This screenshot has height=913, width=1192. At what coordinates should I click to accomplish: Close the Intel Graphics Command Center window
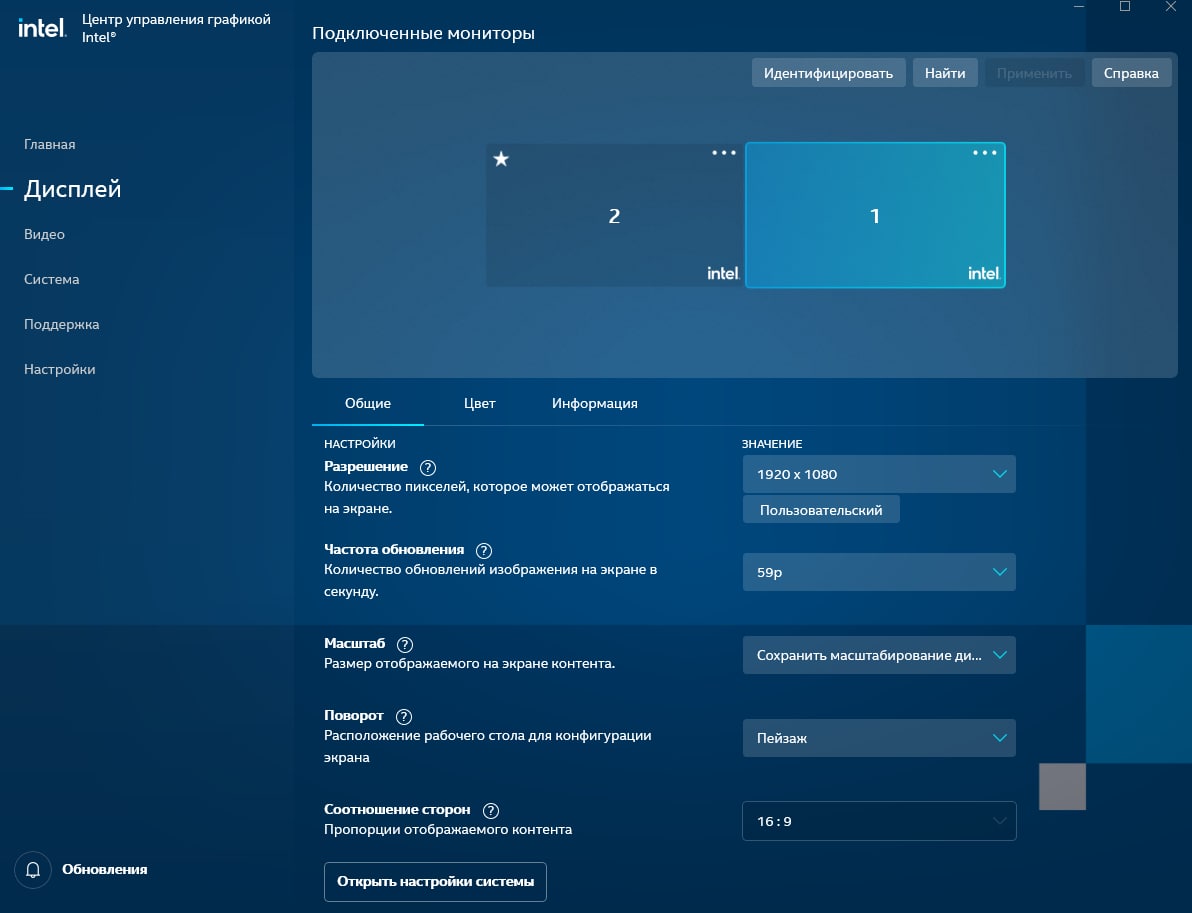tap(1171, 7)
